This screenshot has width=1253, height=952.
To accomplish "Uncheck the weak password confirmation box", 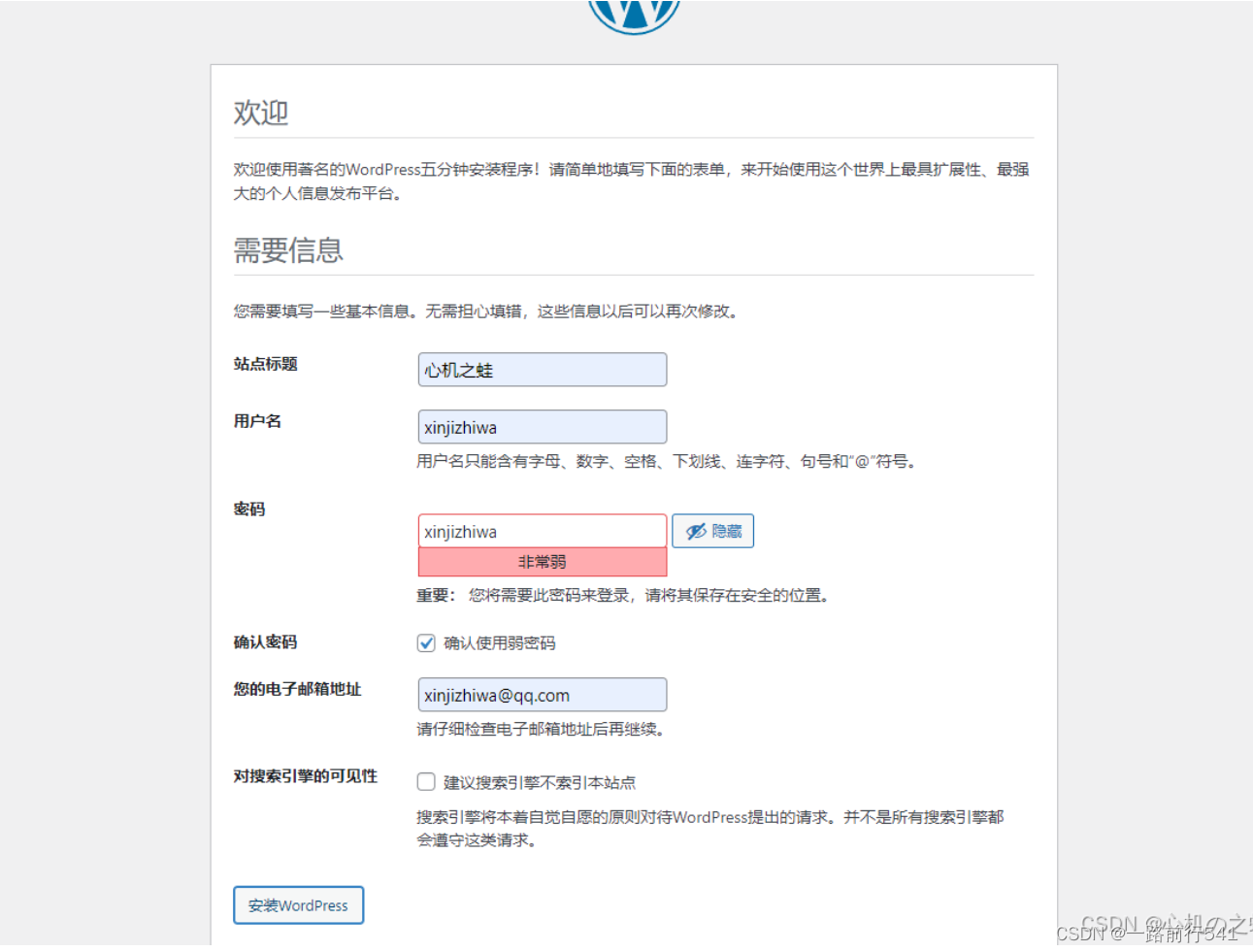I will (x=426, y=642).
